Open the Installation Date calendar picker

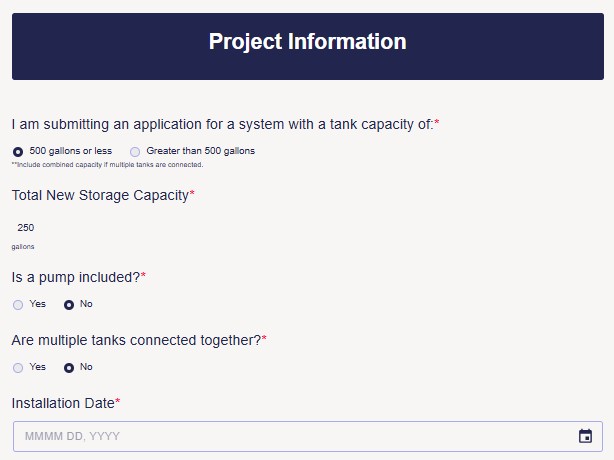point(586,436)
